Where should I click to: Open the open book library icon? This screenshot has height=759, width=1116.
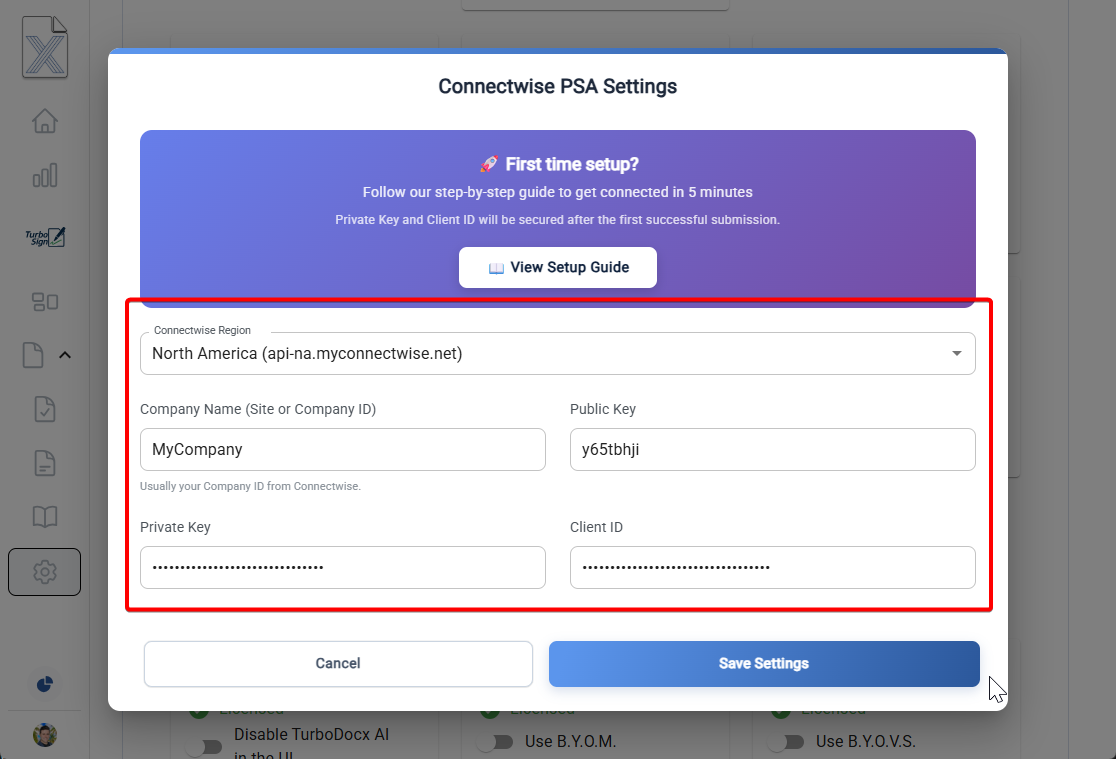[x=45, y=517]
